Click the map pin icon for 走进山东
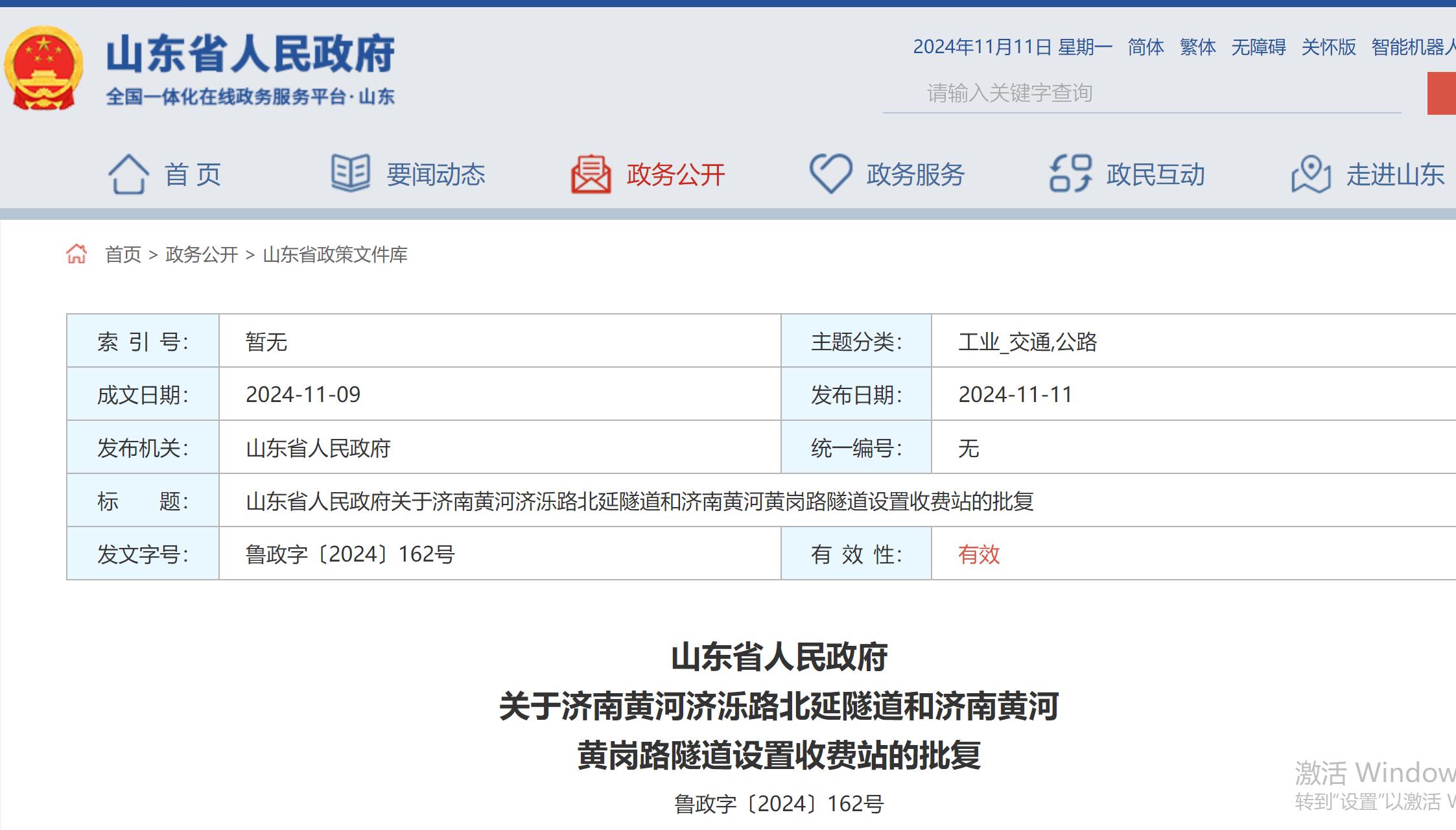Screen dimensions: 1456x830 pos(1311,174)
